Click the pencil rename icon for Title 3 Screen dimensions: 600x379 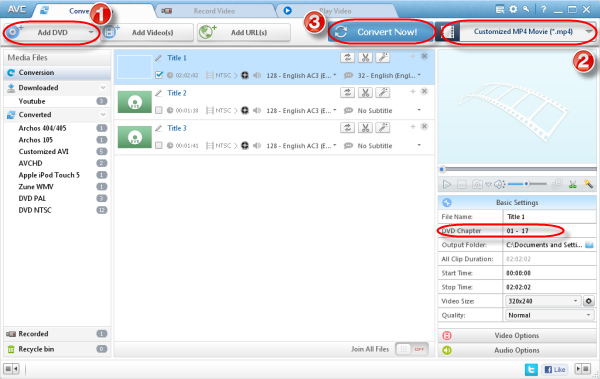click(x=158, y=128)
